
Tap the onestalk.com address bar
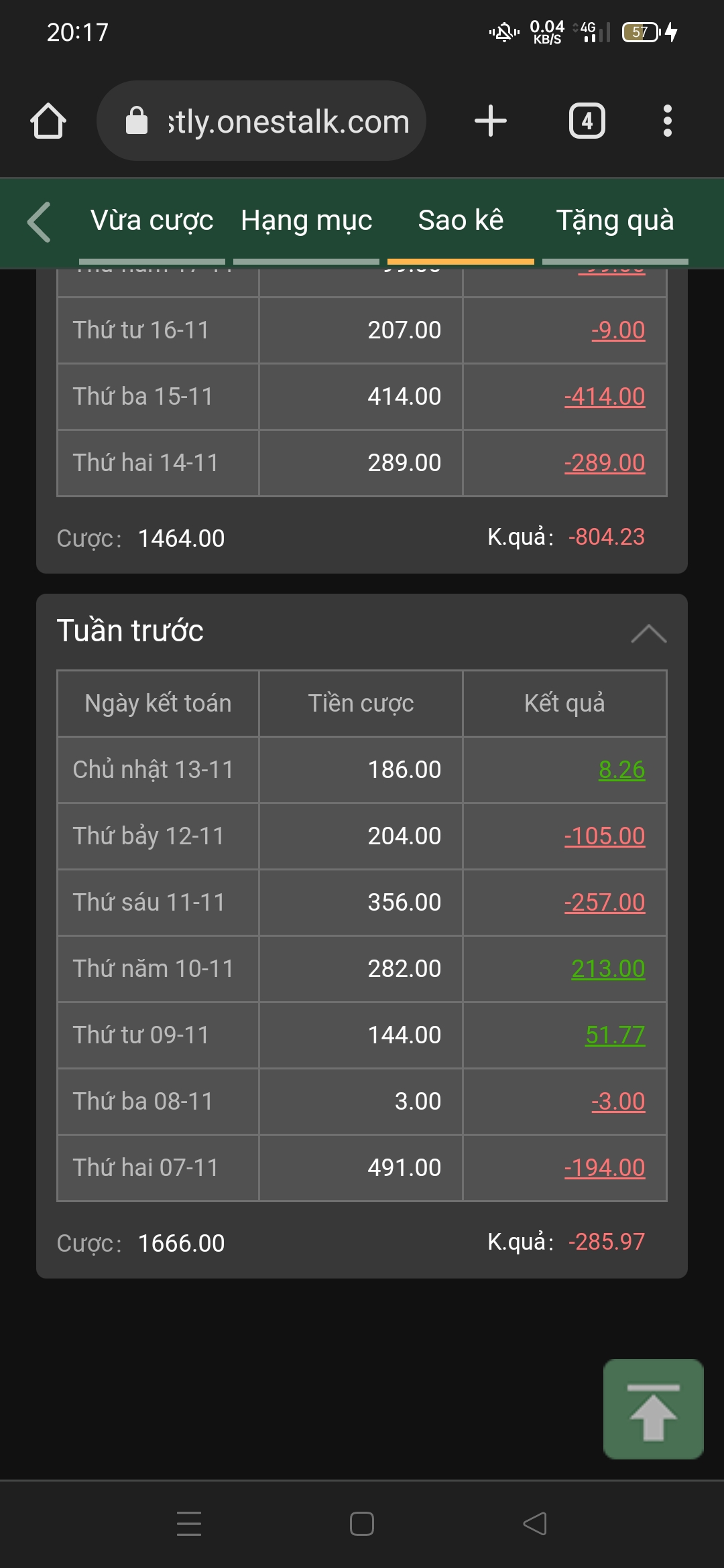[288, 121]
